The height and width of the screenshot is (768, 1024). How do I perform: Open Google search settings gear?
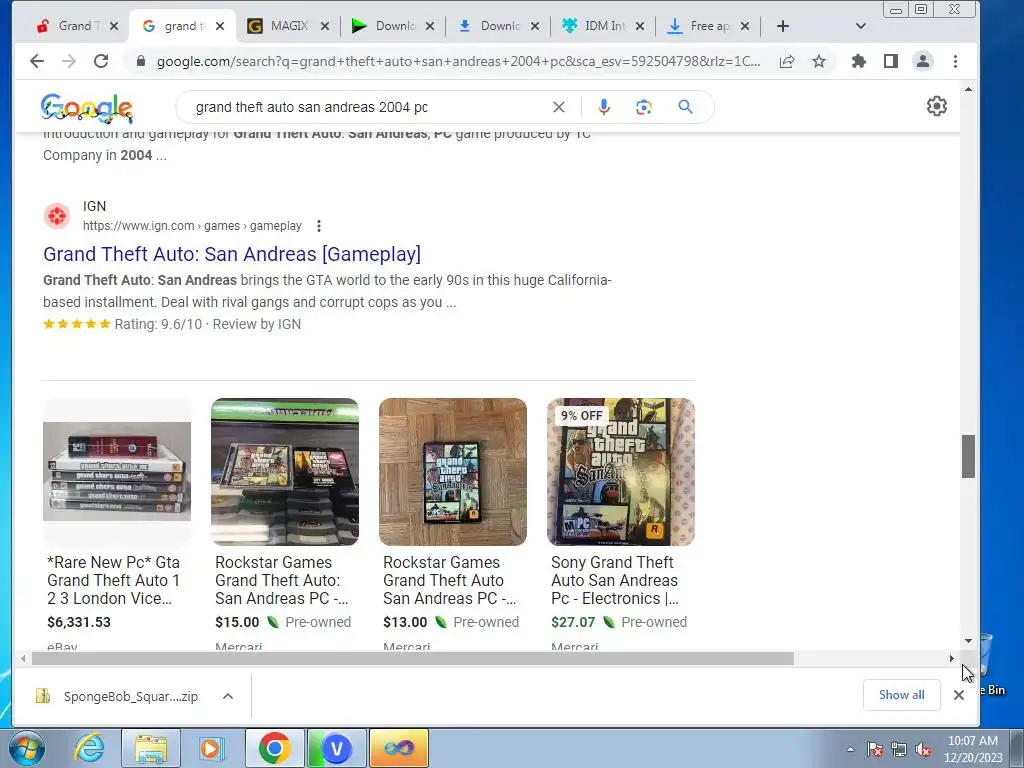tap(937, 106)
